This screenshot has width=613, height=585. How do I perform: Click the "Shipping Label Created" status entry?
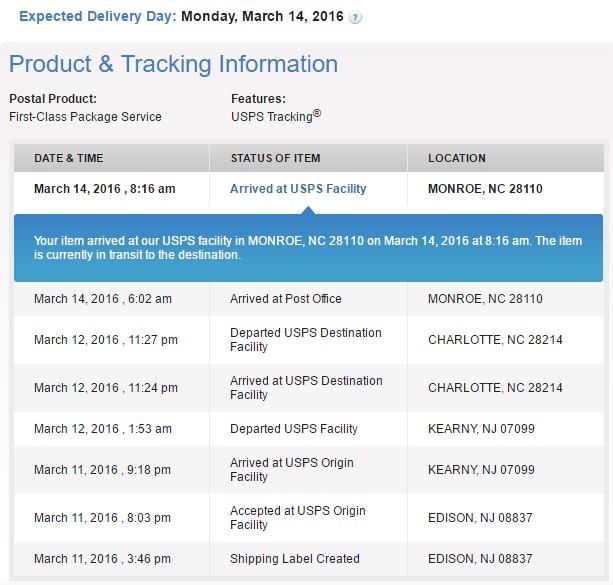click(295, 559)
